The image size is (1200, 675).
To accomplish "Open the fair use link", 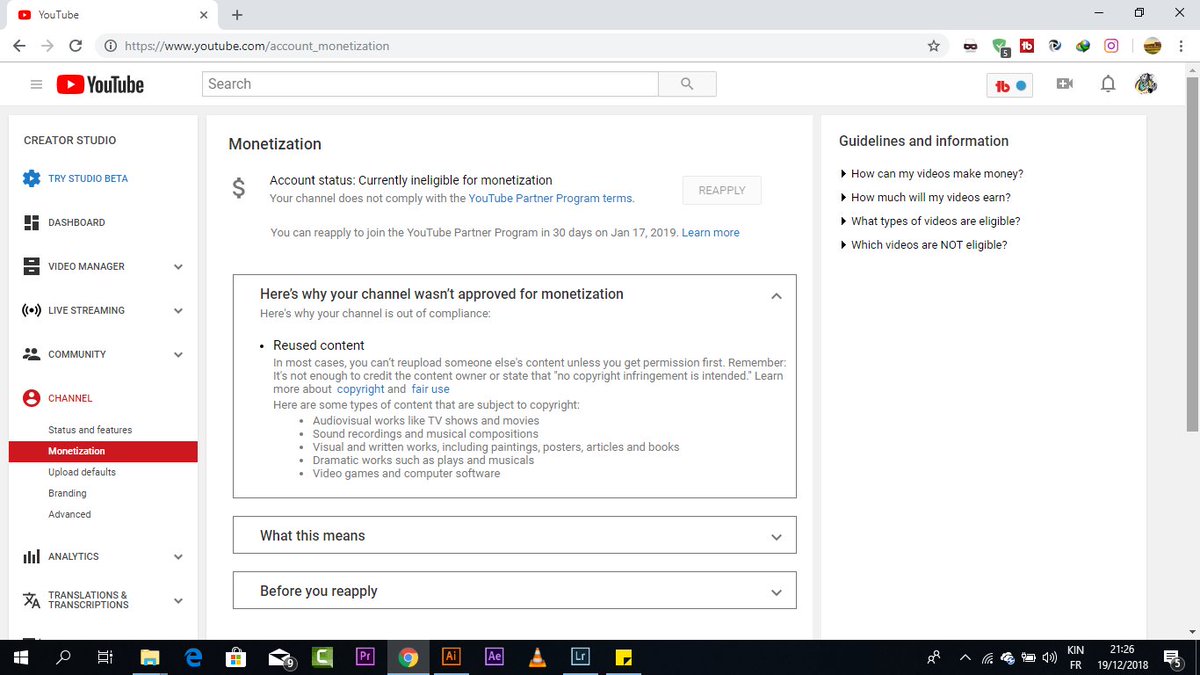I will (430, 389).
